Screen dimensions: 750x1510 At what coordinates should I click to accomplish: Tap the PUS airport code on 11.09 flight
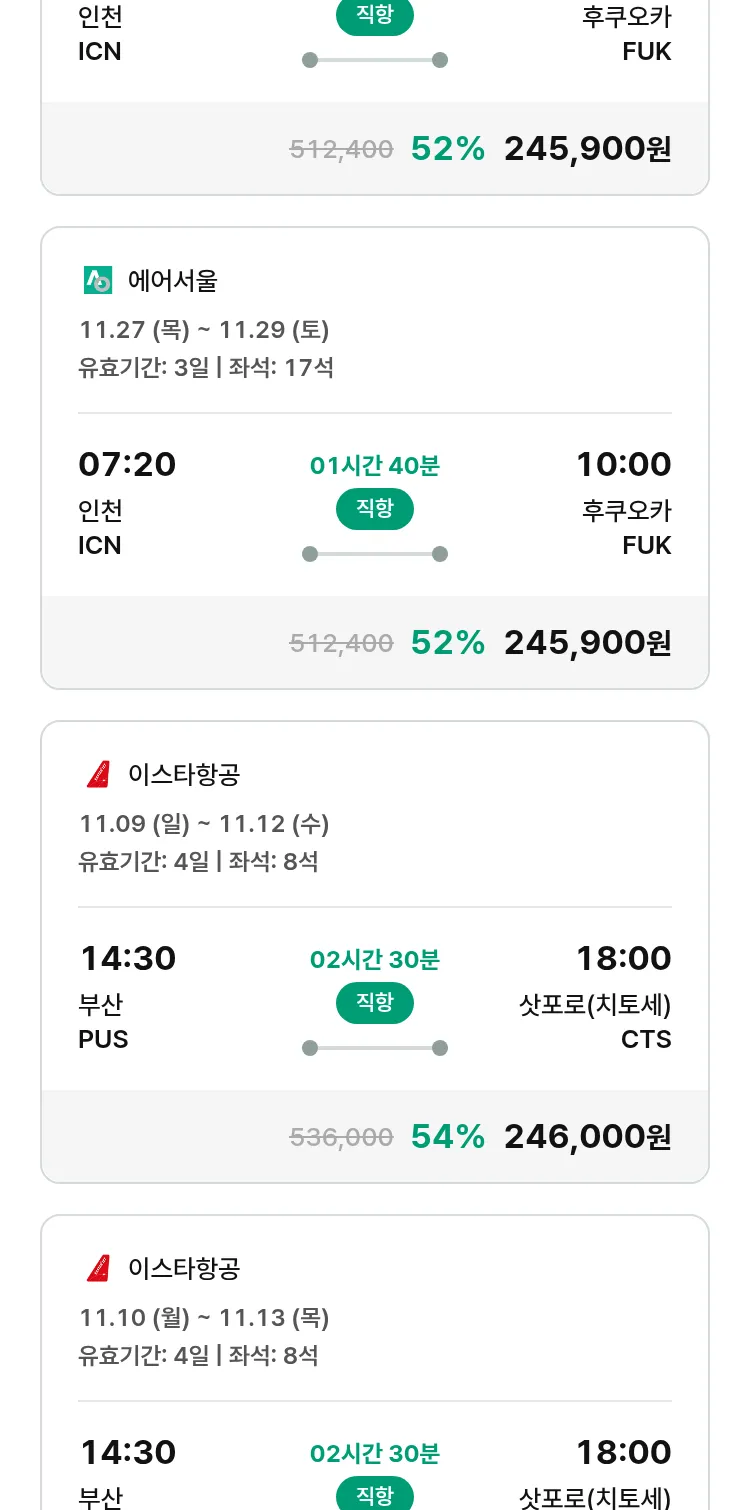pyautogui.click(x=103, y=1040)
